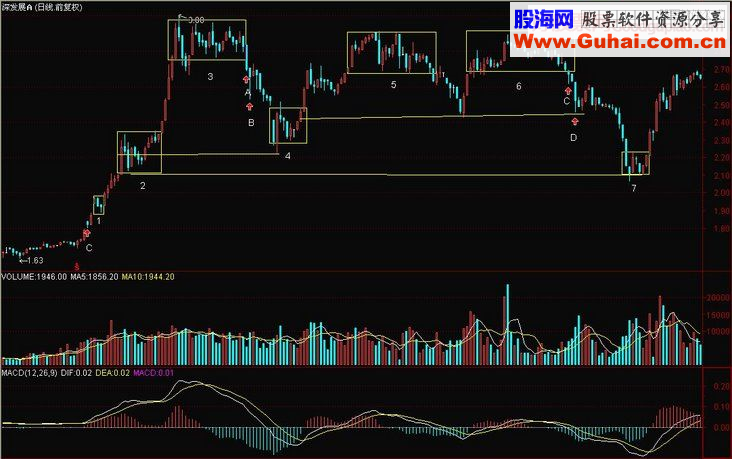732x459 pixels.
Task: Click the 1.90 price axis label
Action: coord(721,211)
